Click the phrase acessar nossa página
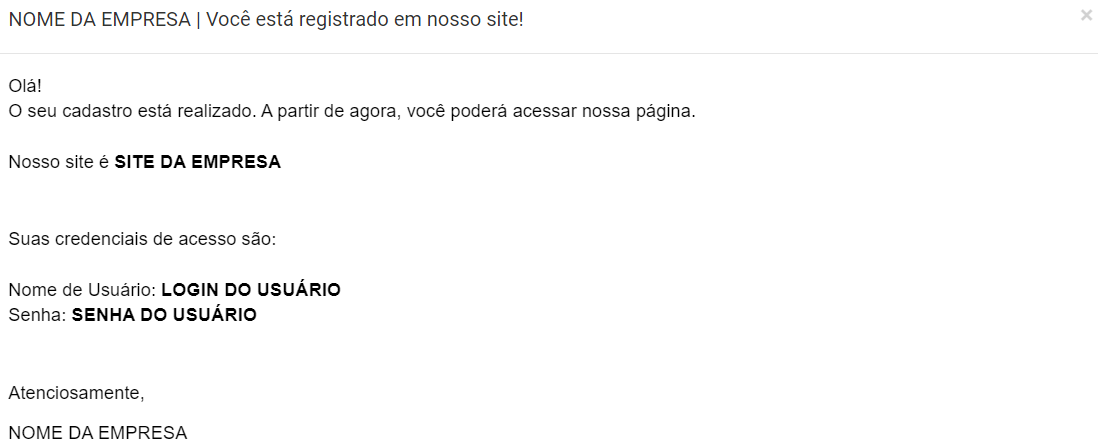 click(x=604, y=112)
